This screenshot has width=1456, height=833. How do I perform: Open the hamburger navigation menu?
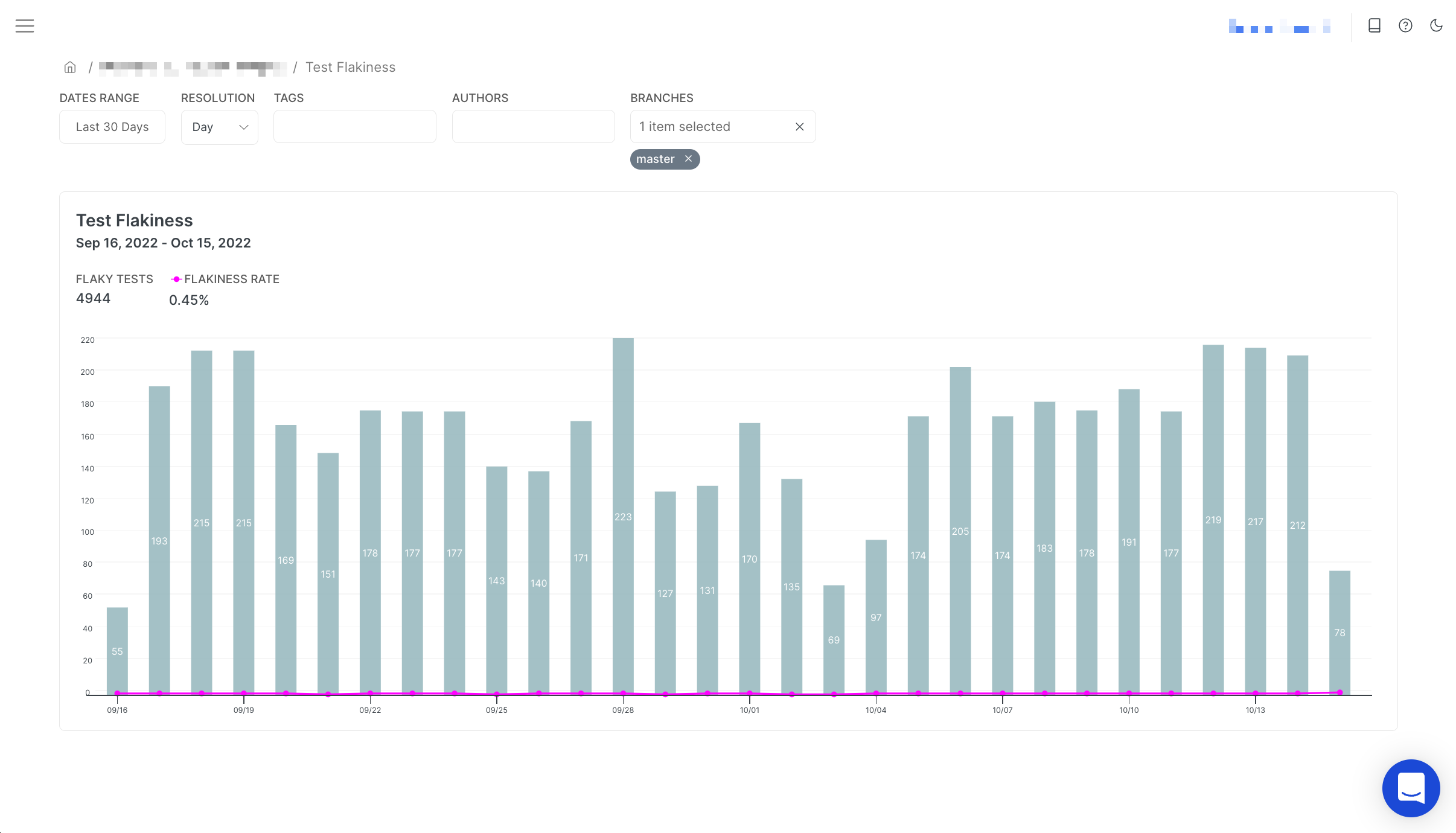click(25, 26)
